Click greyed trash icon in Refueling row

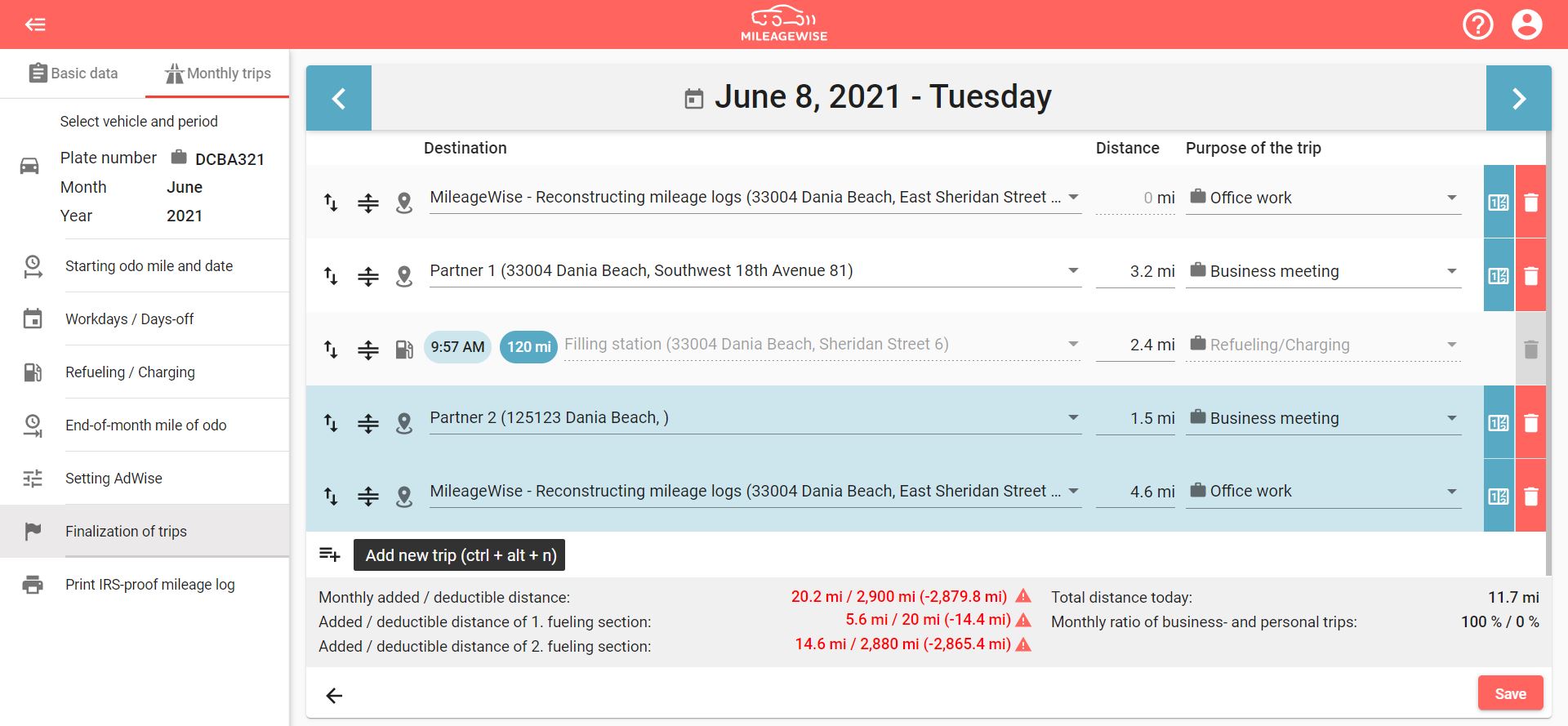1531,350
